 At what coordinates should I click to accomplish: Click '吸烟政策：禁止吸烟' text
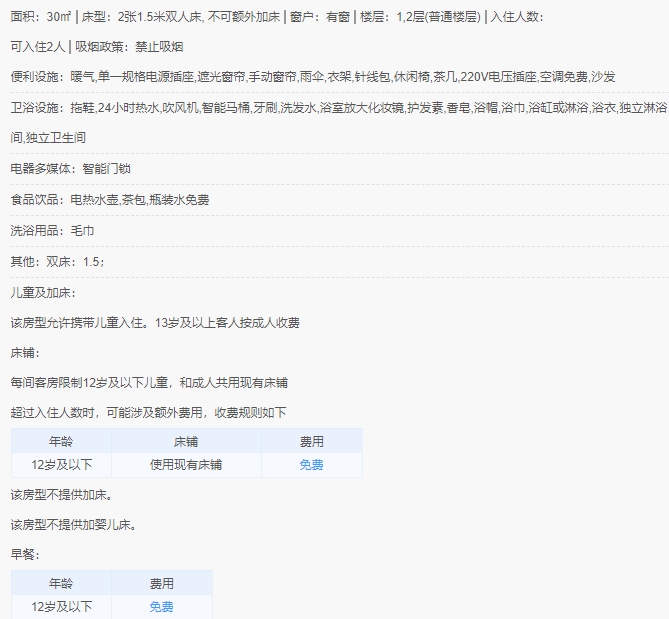click(x=129, y=47)
